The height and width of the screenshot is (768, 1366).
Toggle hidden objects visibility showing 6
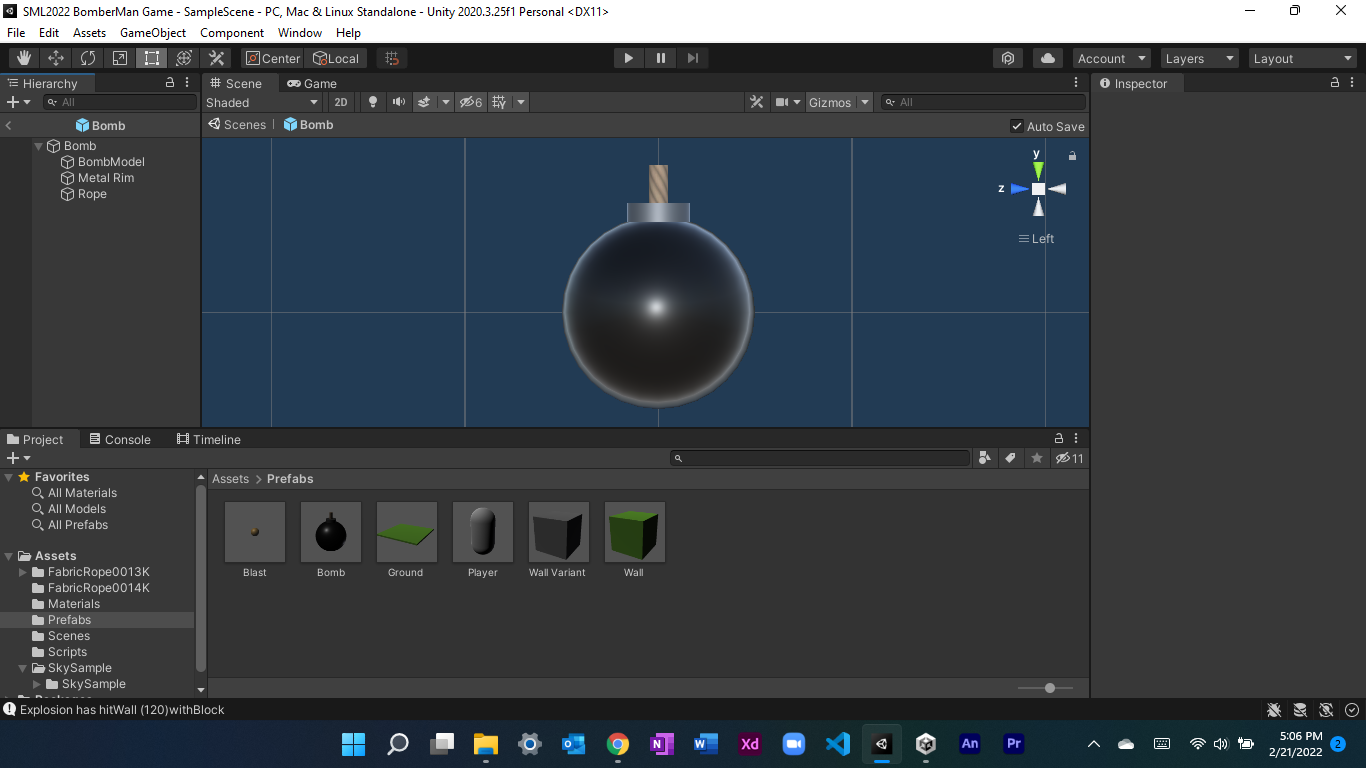click(470, 102)
